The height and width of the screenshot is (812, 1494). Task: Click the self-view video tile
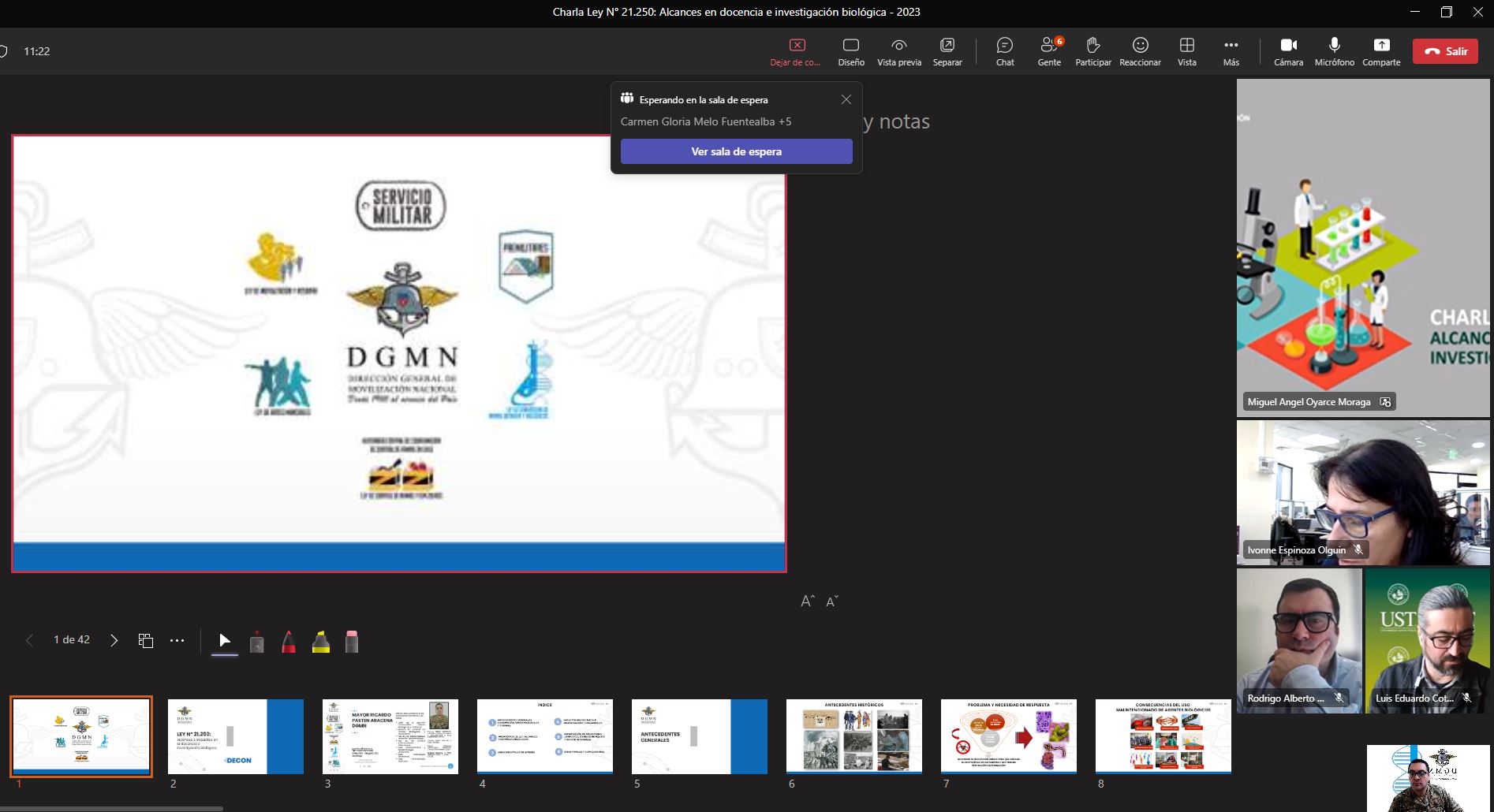pyautogui.click(x=1429, y=778)
